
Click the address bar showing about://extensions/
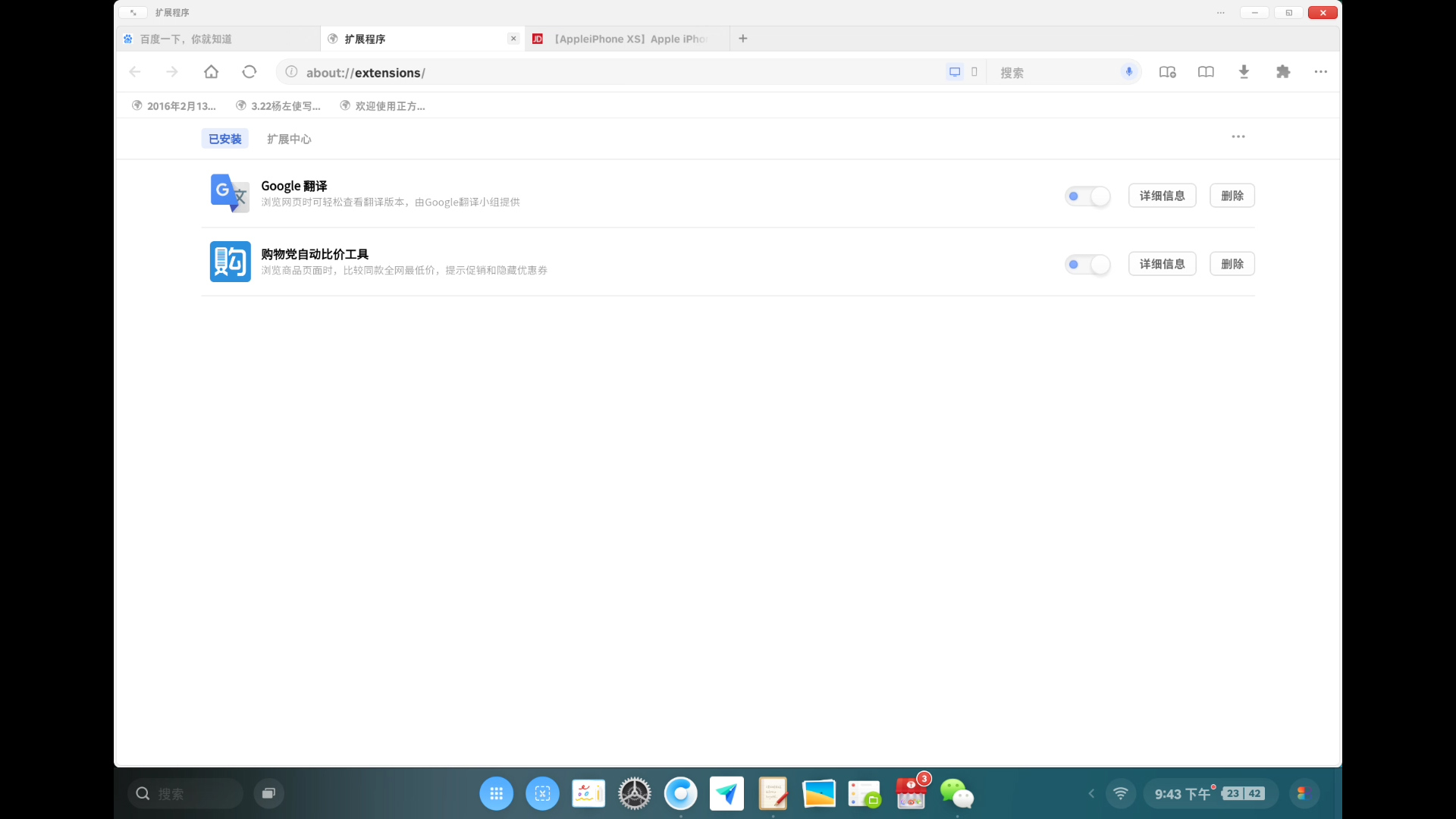click(x=607, y=73)
